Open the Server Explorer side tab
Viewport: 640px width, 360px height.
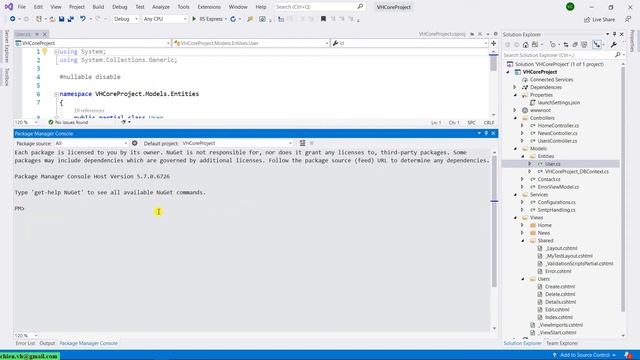7,46
